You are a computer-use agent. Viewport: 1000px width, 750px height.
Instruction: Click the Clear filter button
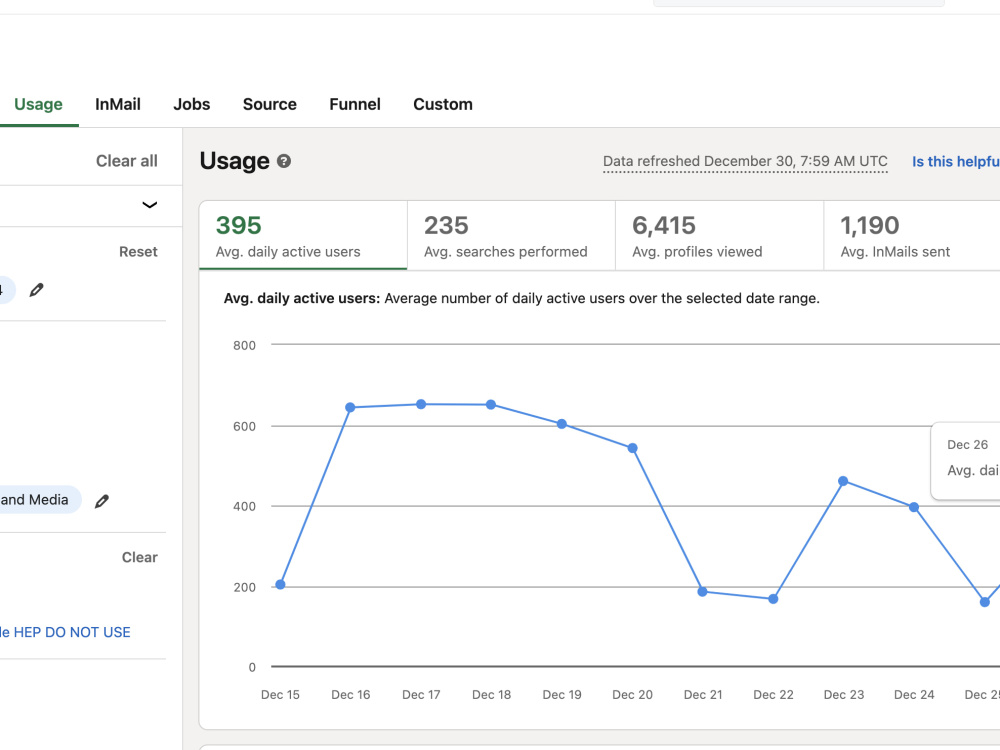tap(139, 557)
